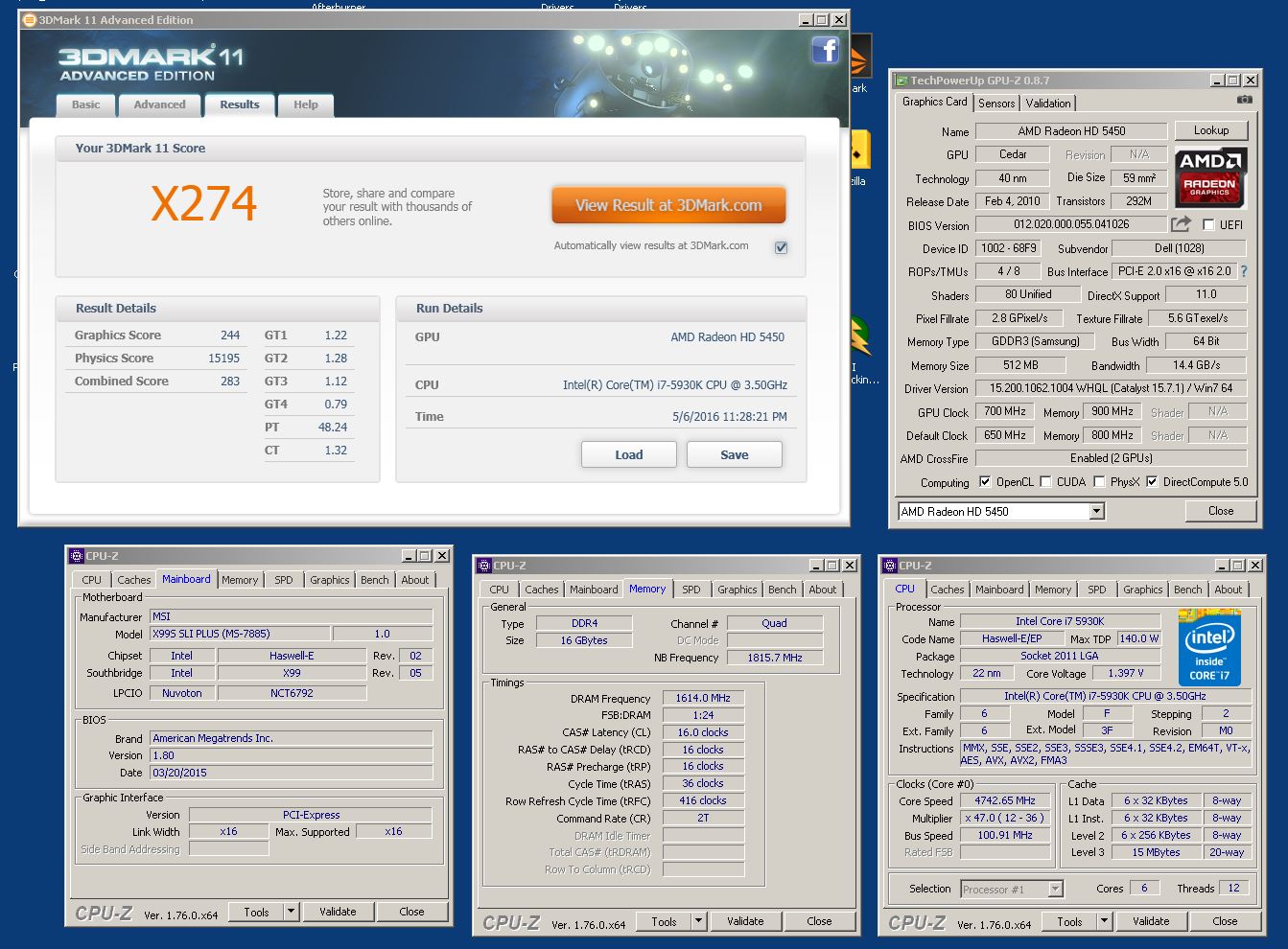
Task: Click Close in Memory CPU-Z window
Action: tap(819, 921)
